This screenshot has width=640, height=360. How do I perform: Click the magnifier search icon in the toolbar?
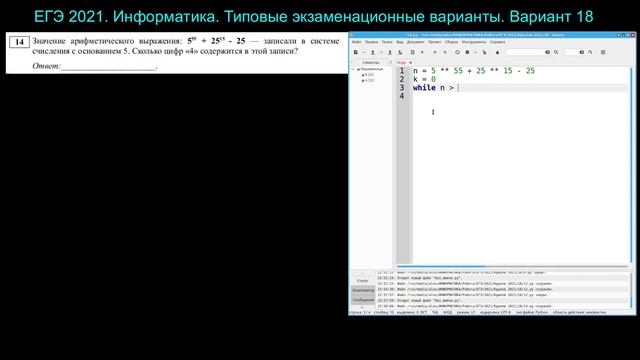coord(556,52)
